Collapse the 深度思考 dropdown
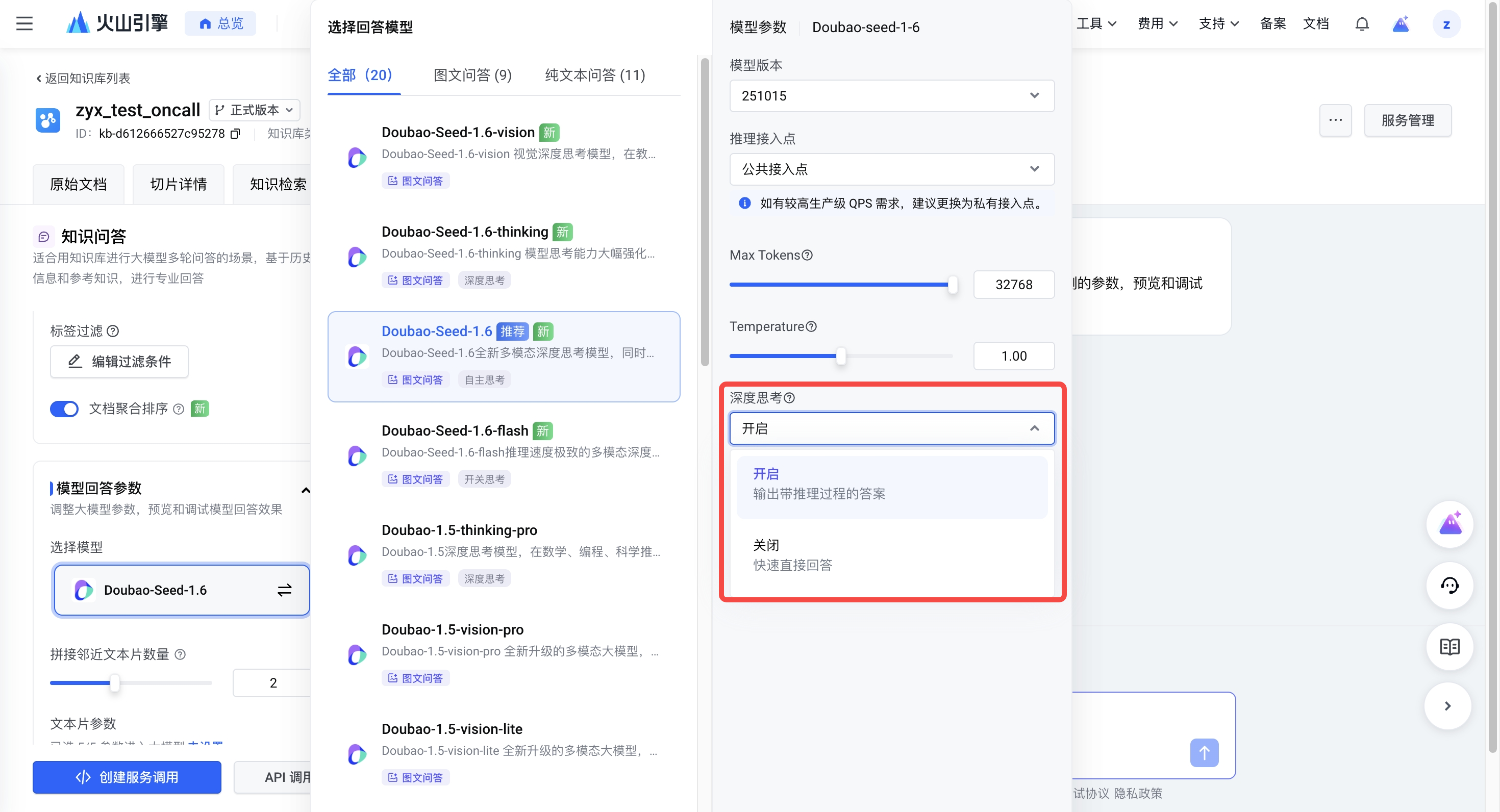 point(891,429)
